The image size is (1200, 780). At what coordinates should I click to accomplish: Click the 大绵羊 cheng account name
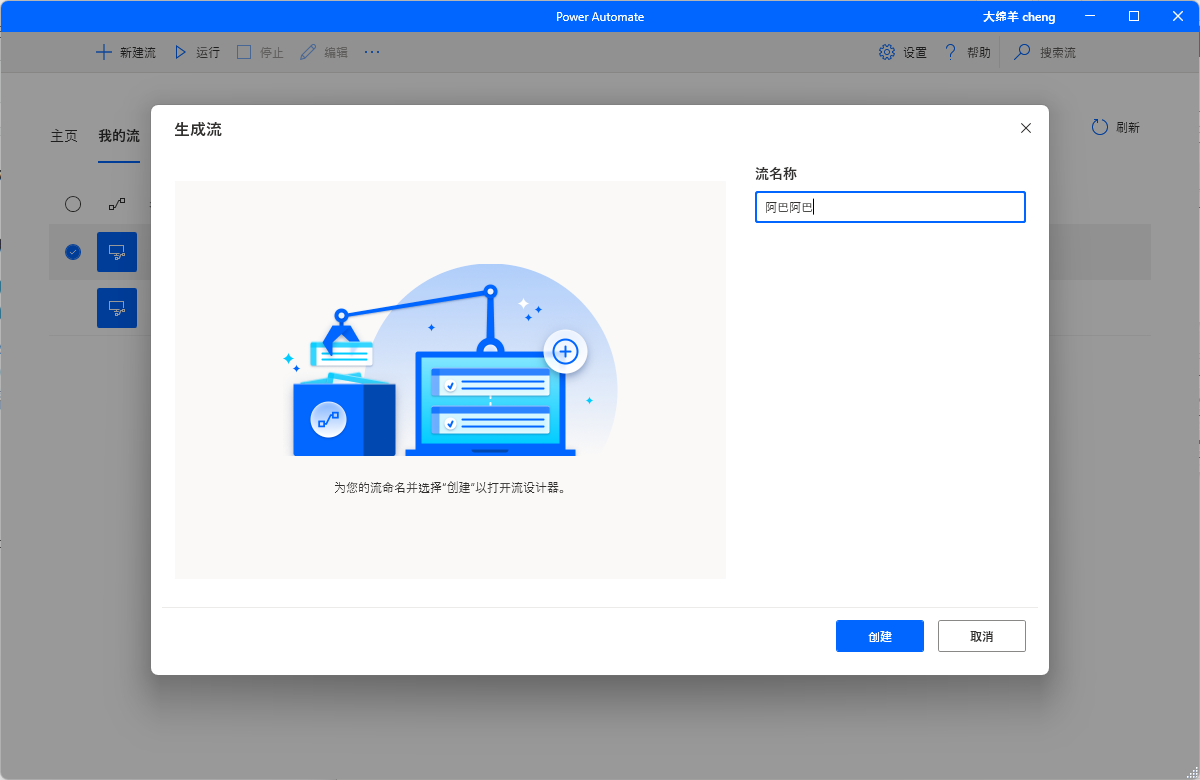click(x=1019, y=17)
